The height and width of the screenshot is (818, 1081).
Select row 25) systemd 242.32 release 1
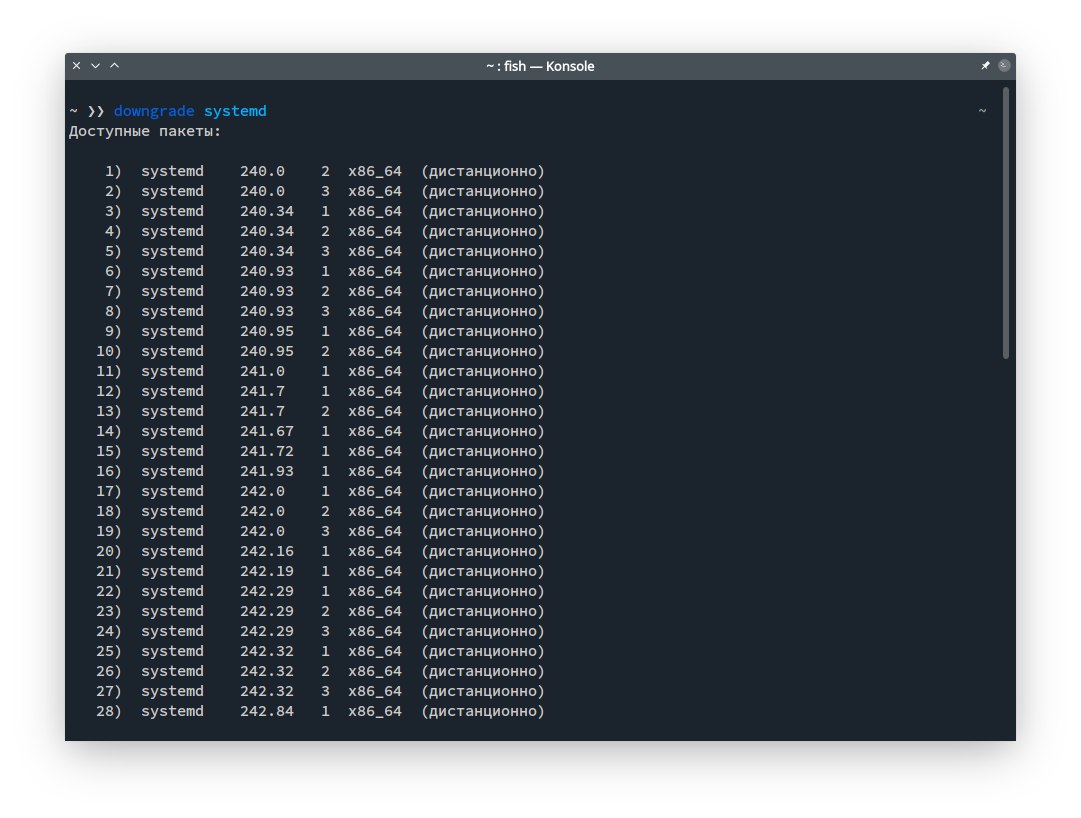click(x=321, y=651)
